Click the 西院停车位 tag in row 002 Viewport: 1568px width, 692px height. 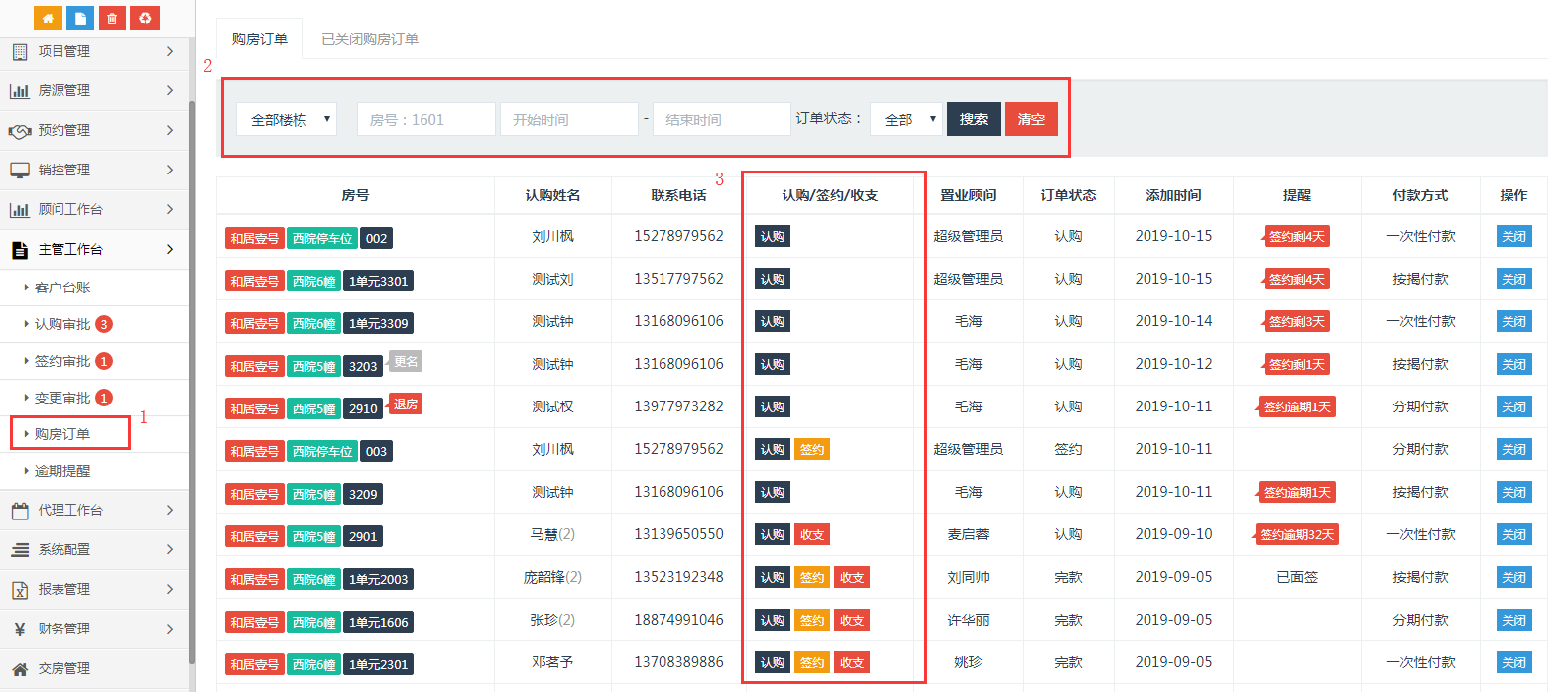tap(322, 238)
